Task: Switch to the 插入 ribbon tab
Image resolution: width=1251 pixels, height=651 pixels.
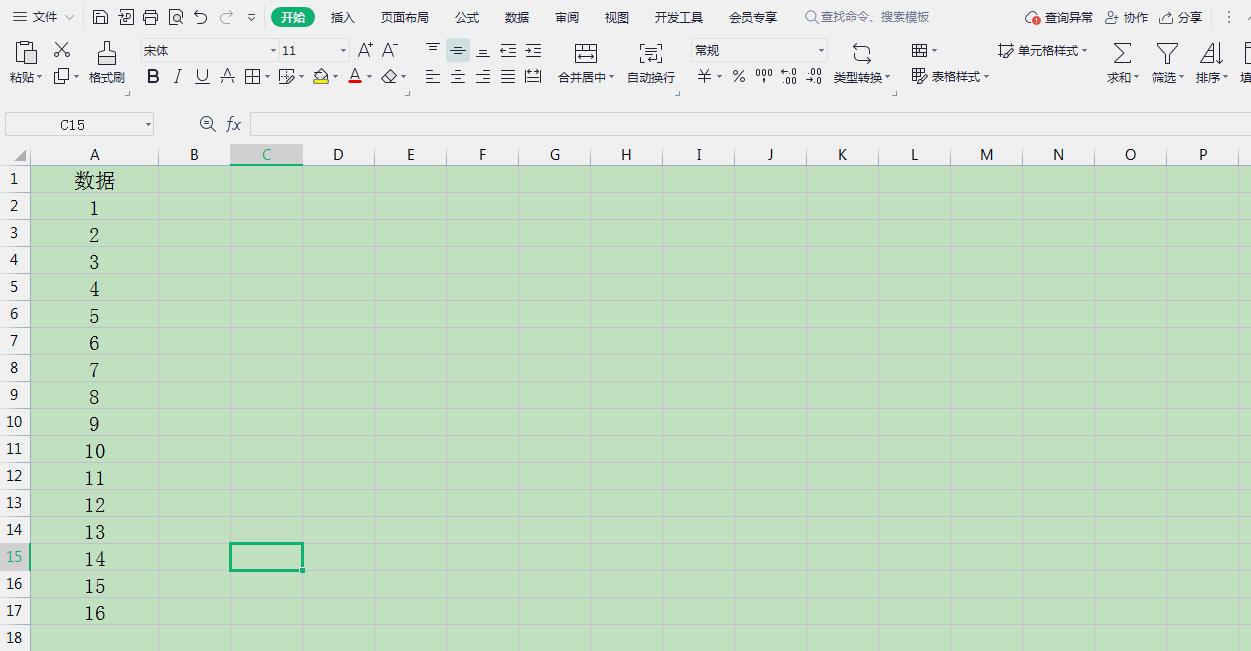Action: pyautogui.click(x=342, y=16)
